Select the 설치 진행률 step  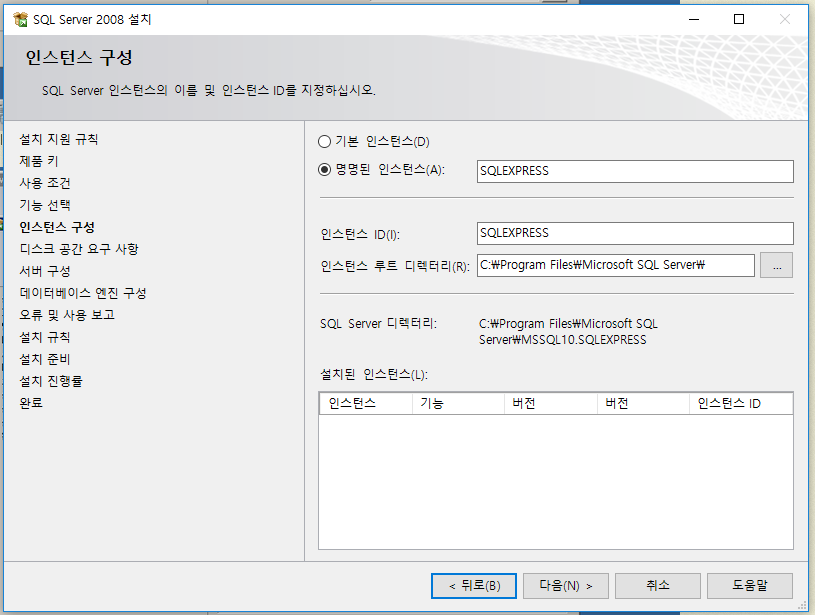pos(51,381)
